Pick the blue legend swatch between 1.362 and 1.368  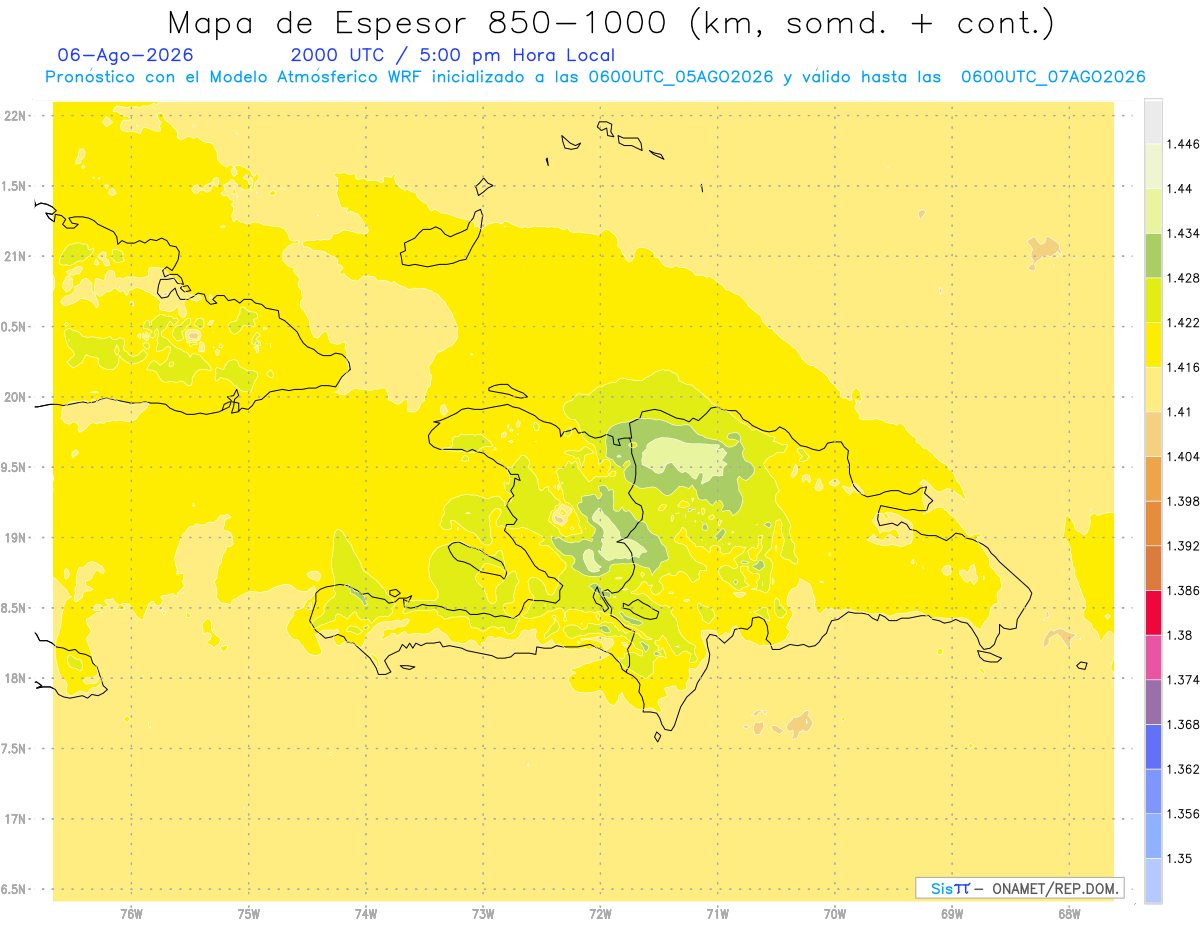pos(1153,747)
